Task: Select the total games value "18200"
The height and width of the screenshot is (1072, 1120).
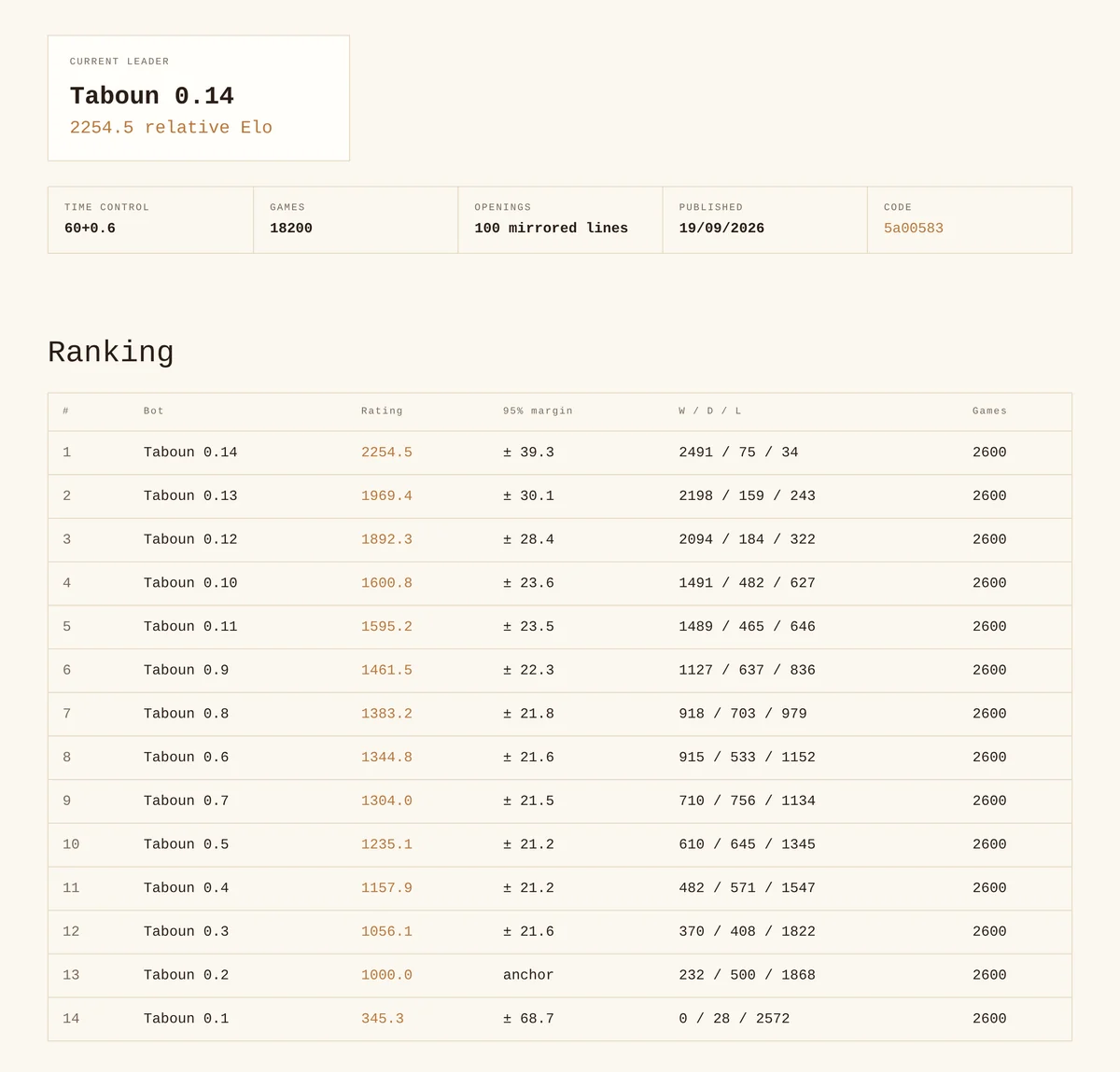Action: click(291, 229)
